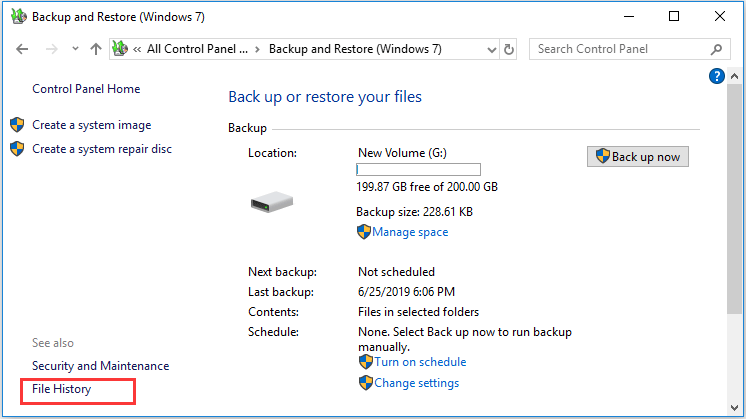This screenshot has width=746, height=419.
Task: Click shield icon beside Create a system image
Action: point(17,125)
